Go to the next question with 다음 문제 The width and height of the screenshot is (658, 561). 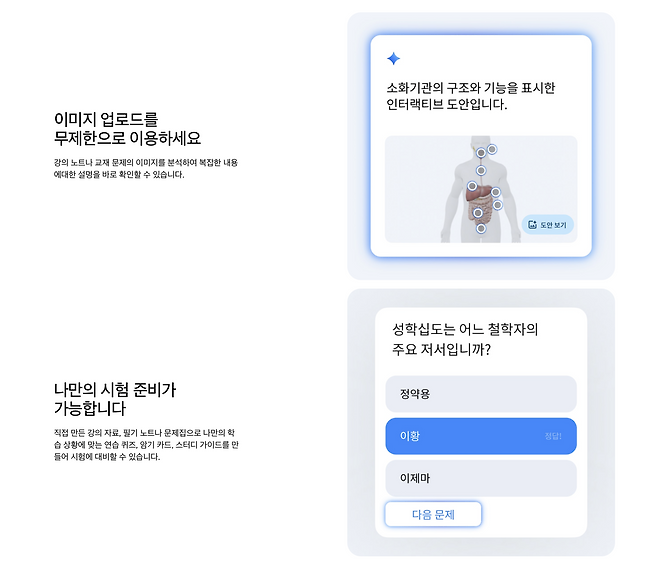433,514
